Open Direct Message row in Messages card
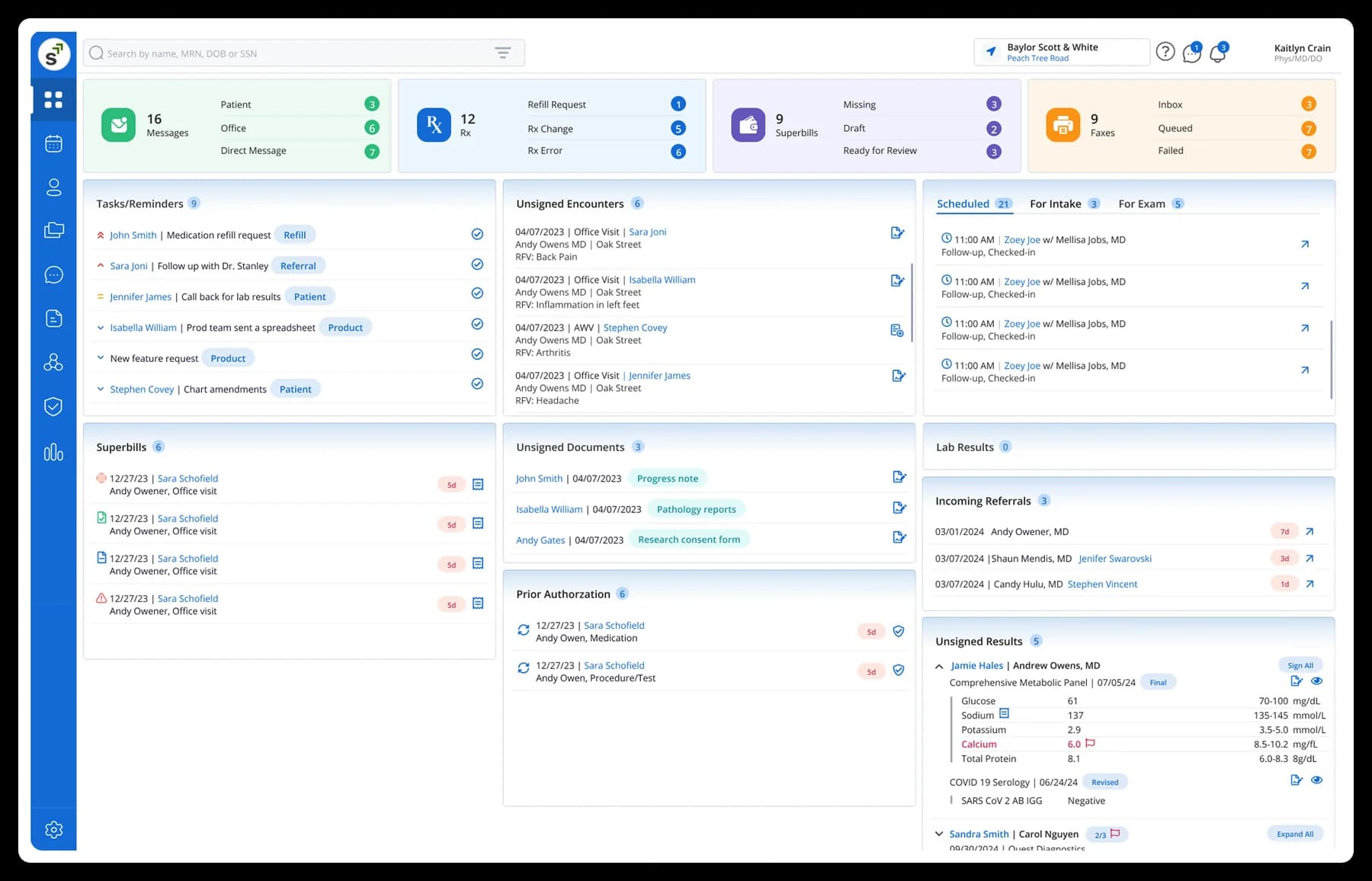Image resolution: width=1372 pixels, height=881 pixels. point(300,151)
